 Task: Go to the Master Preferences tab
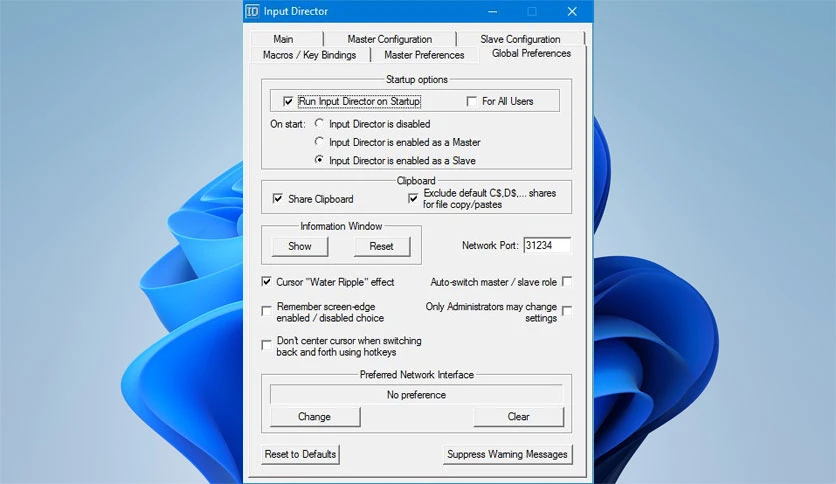(x=424, y=55)
